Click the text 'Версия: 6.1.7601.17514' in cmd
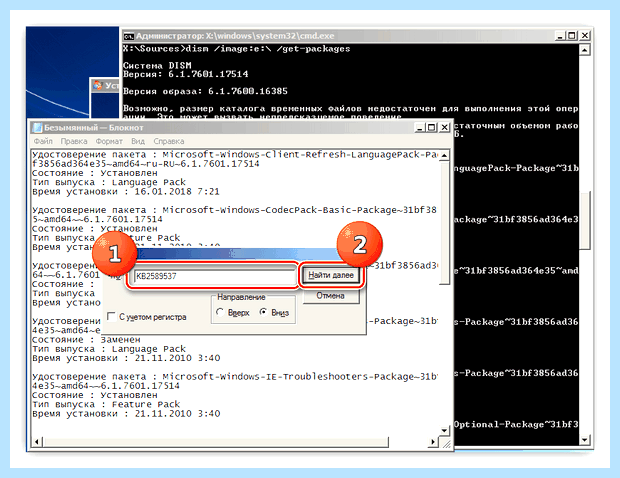The image size is (620, 478). tap(185, 74)
